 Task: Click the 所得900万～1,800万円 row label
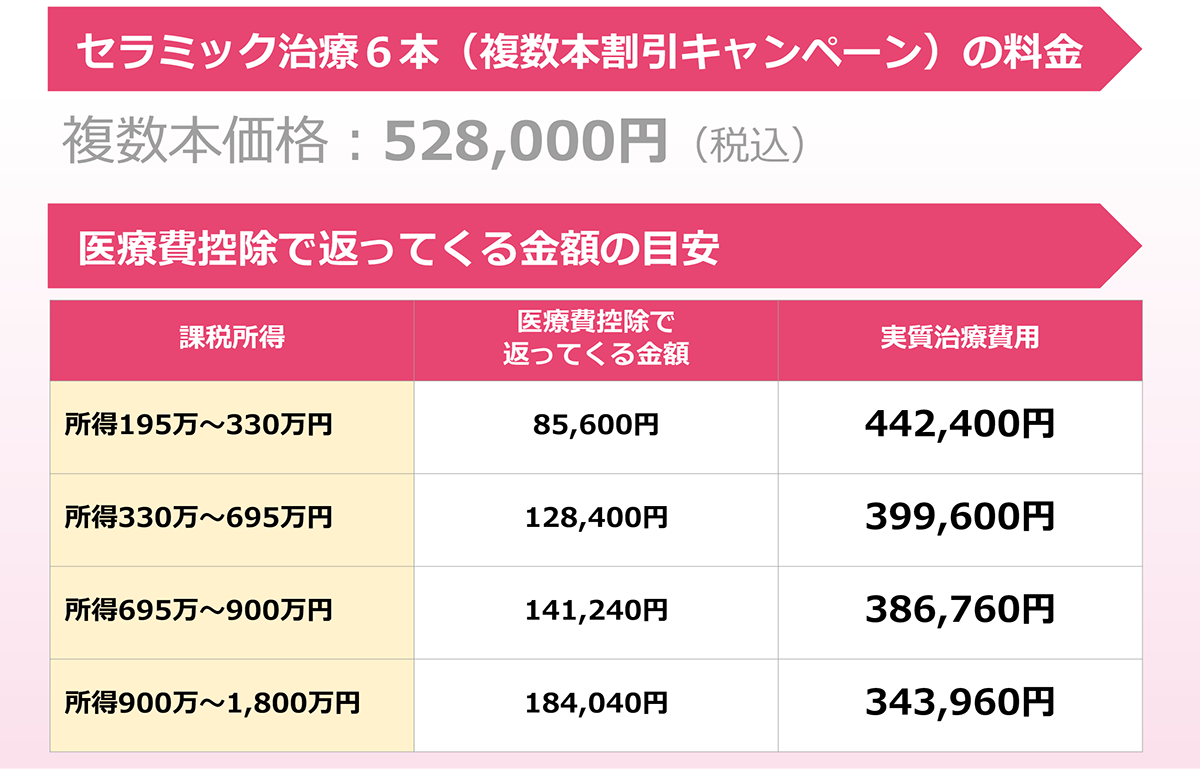212,703
